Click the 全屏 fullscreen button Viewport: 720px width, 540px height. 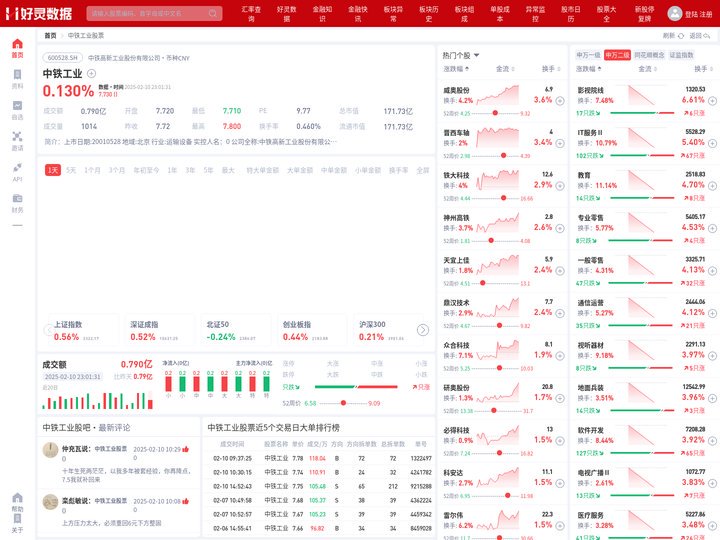(x=422, y=170)
